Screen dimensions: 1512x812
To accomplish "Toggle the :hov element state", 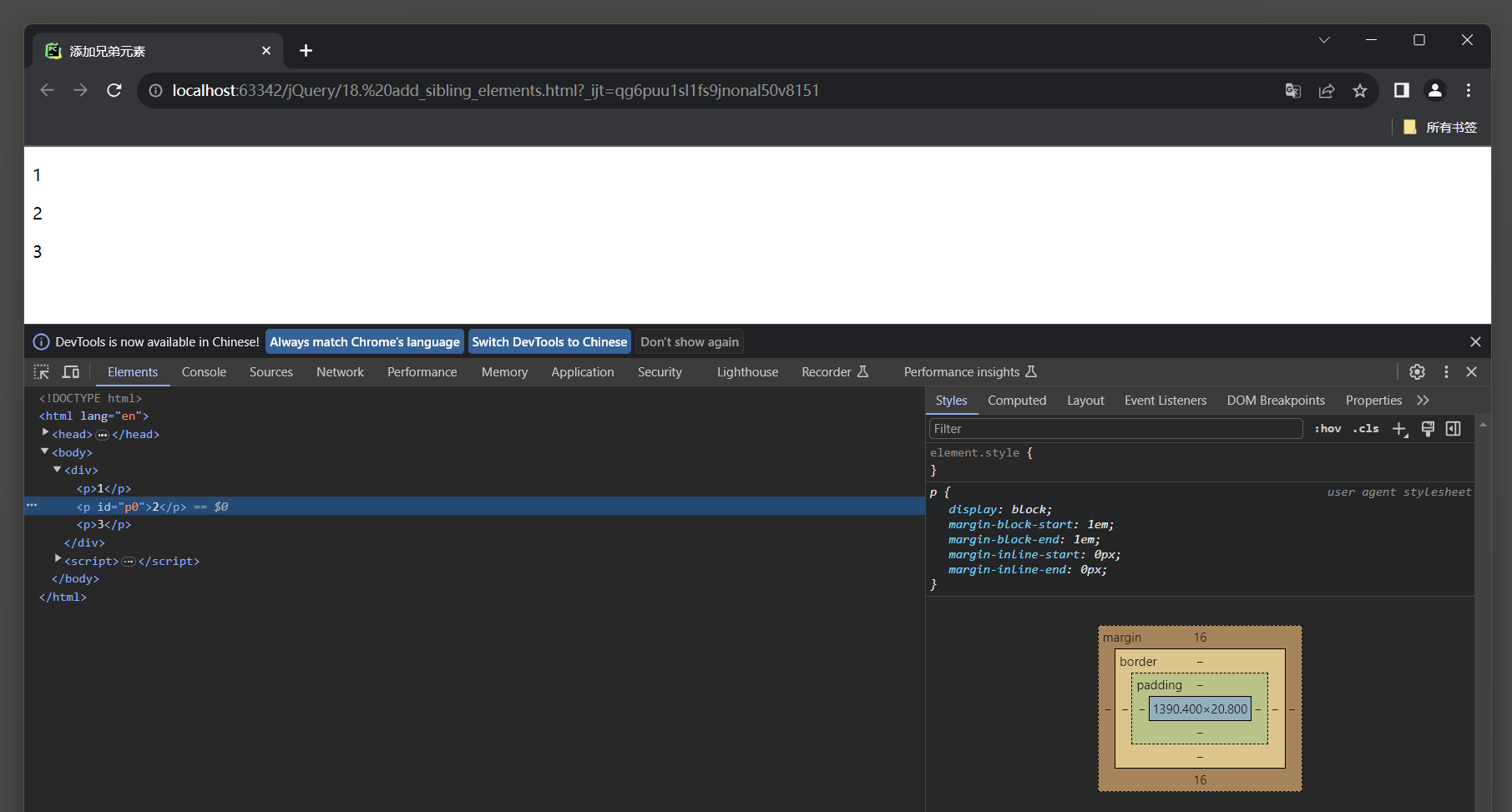I will click(x=1327, y=429).
